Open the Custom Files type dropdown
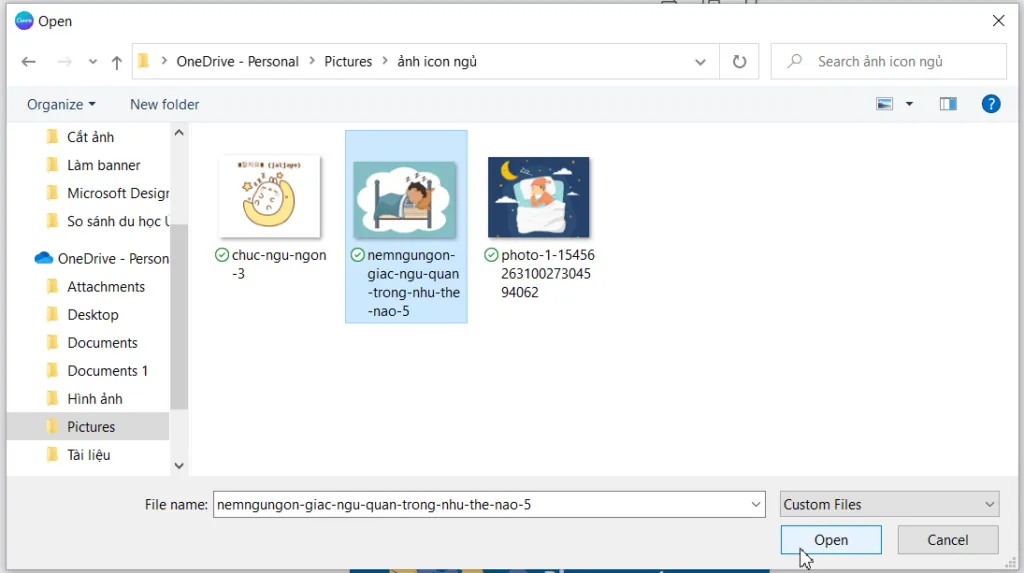The image size is (1024, 573). [889, 504]
